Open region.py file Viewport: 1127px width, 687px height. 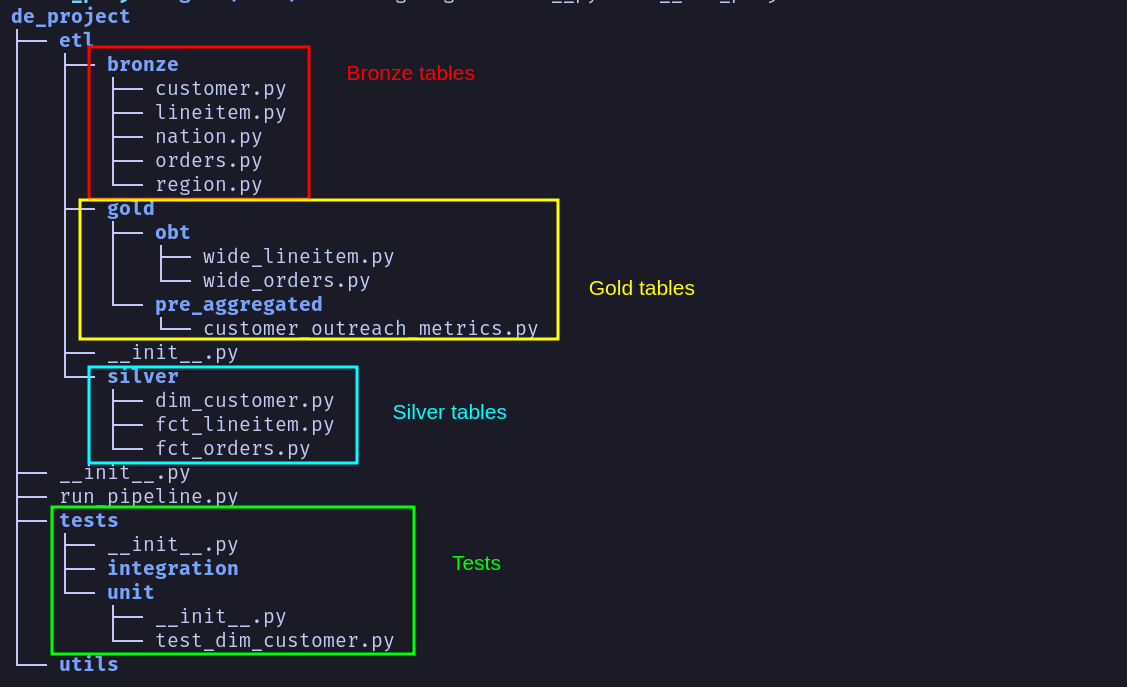[208, 184]
